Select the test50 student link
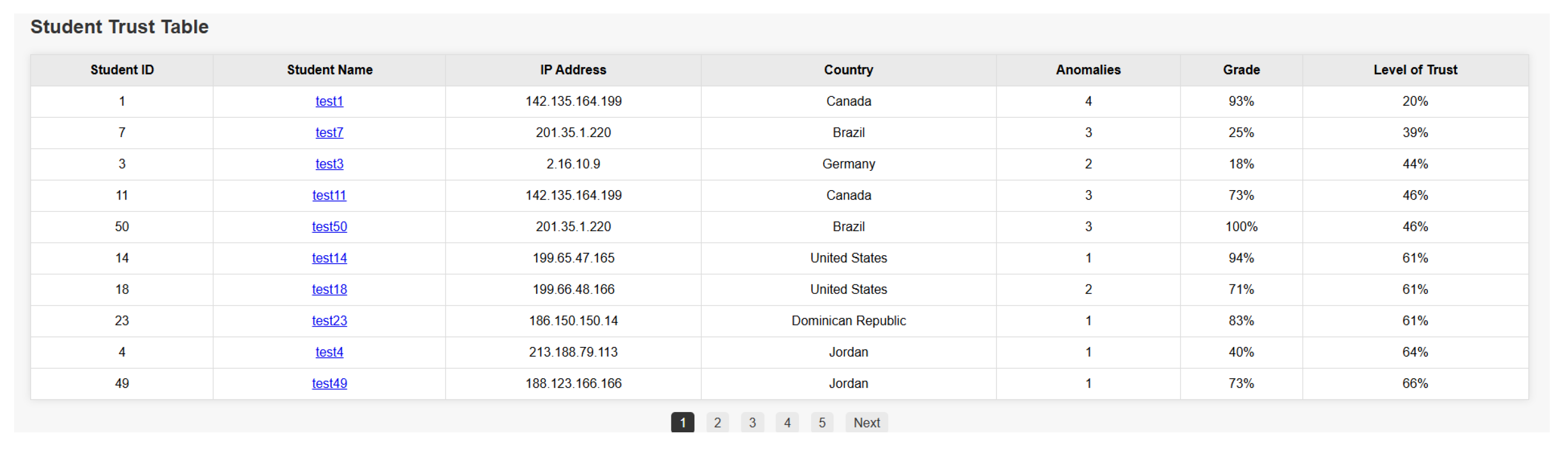This screenshot has height=449, width=1568. [x=329, y=227]
